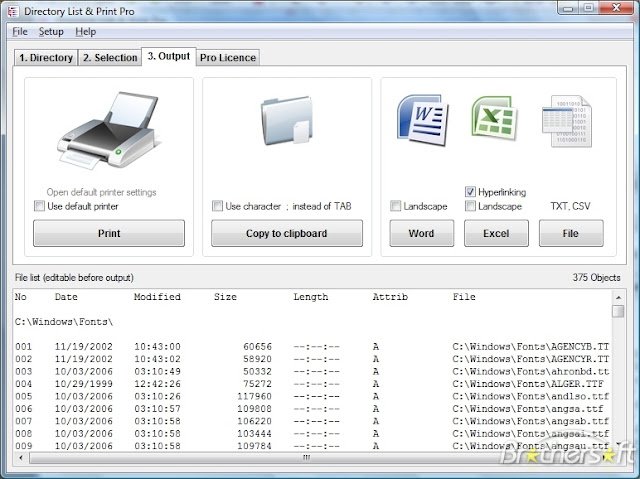Click the 375 Objects count label

click(x=596, y=277)
